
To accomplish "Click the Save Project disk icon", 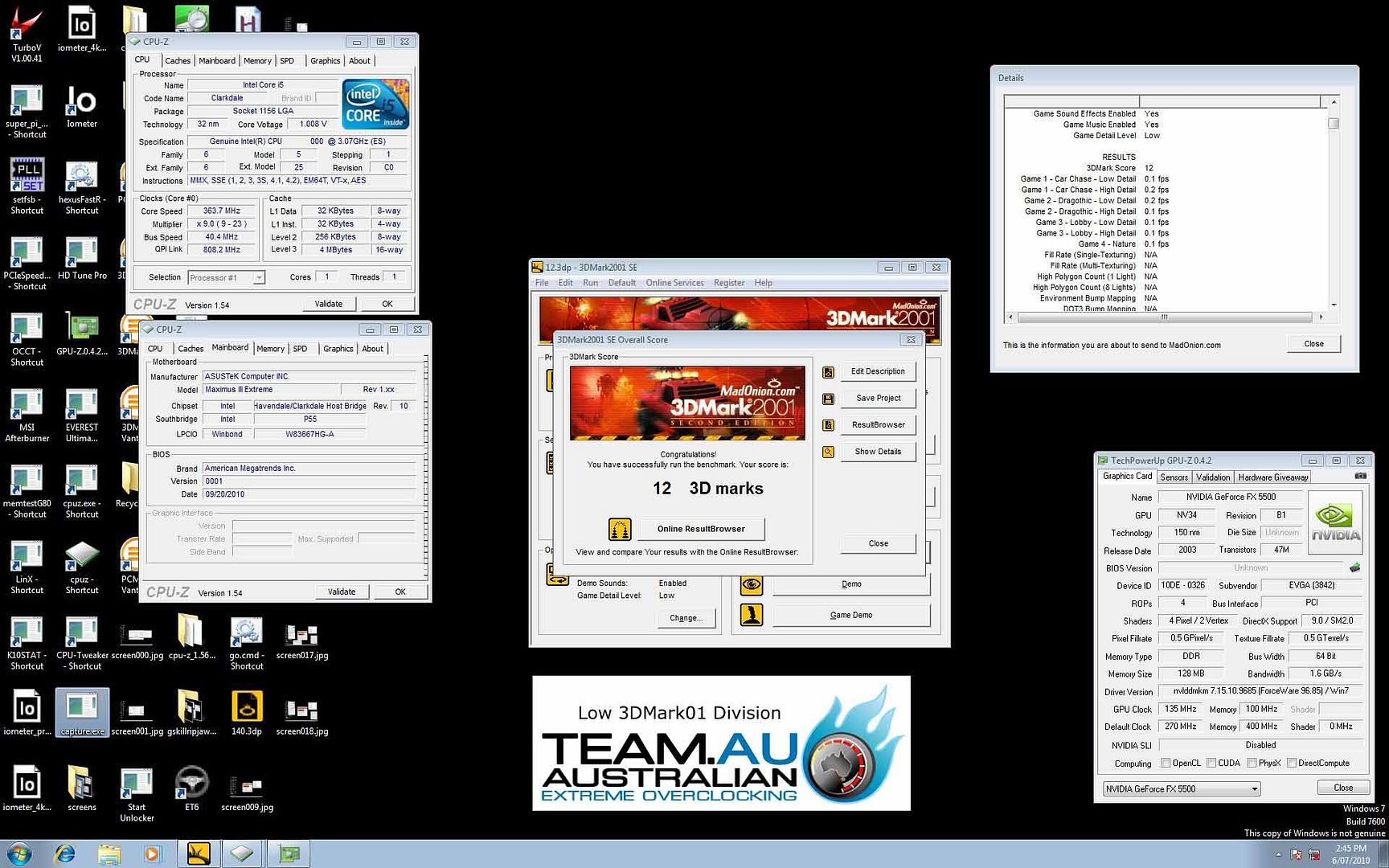I will (828, 399).
